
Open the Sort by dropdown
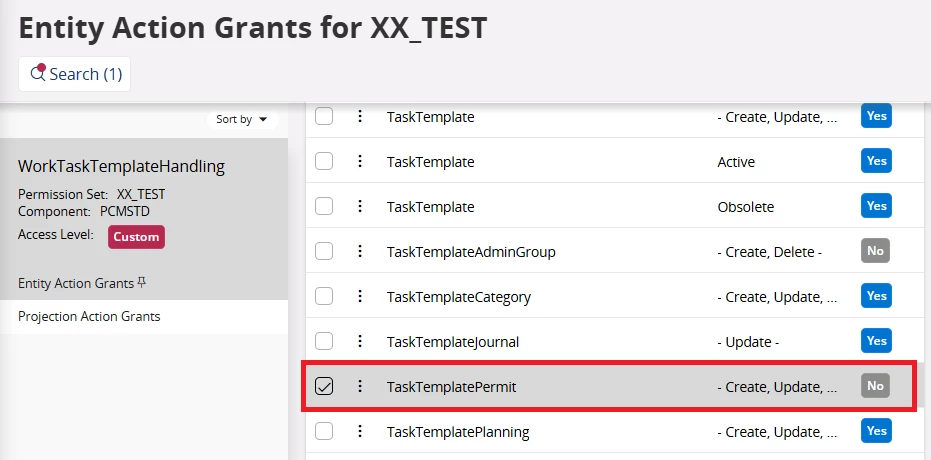coord(242,119)
